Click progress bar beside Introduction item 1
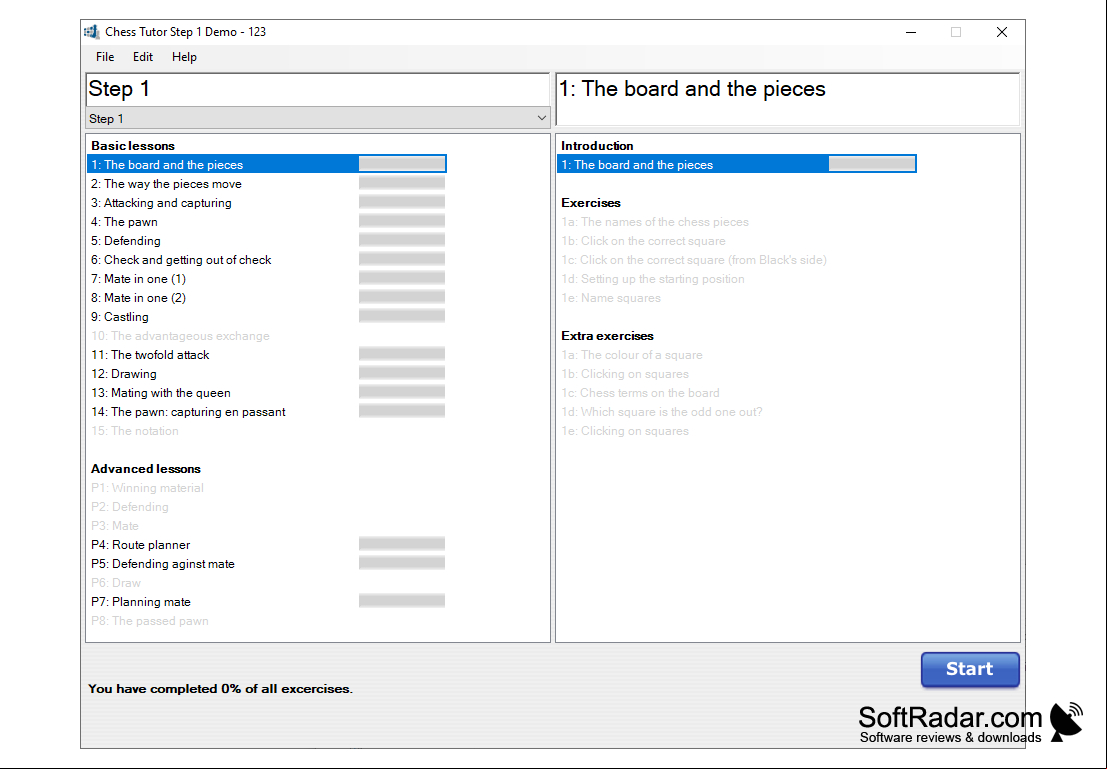 tap(872, 165)
